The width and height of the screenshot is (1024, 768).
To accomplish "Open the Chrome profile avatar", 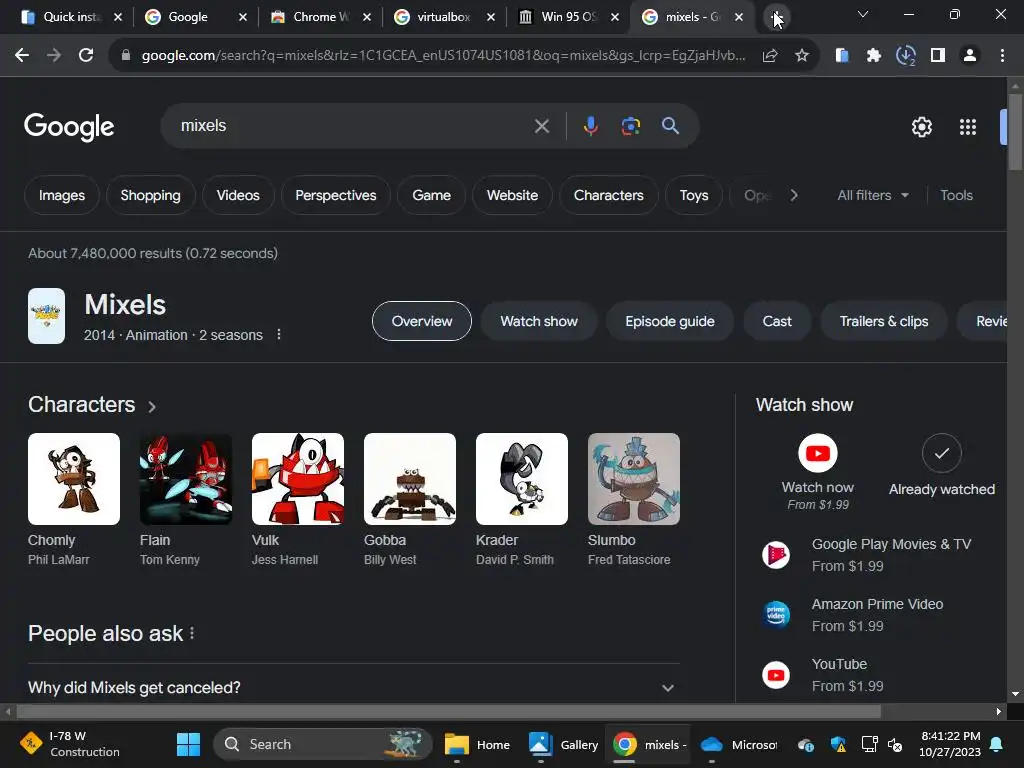I will [970, 56].
